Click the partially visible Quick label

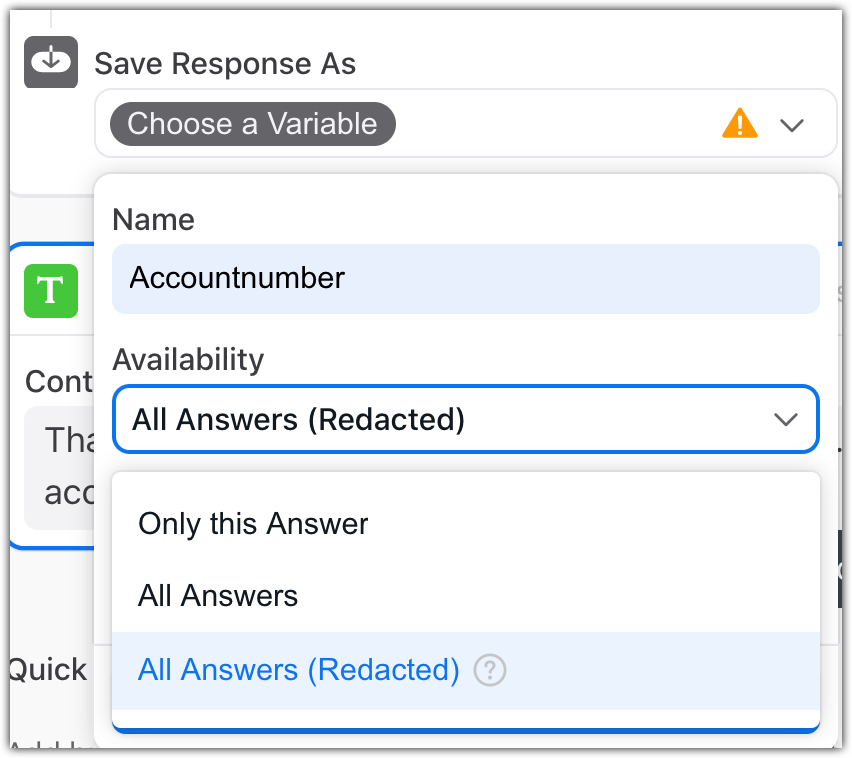coord(47,669)
